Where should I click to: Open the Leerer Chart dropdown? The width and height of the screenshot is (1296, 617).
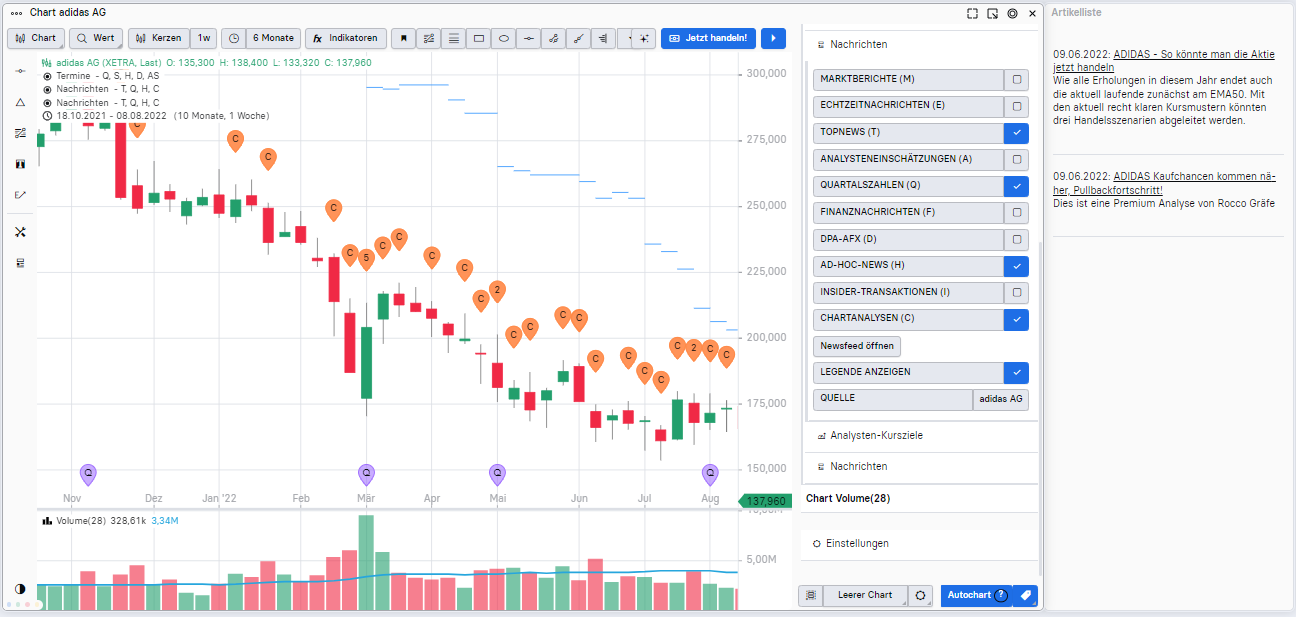[x=865, y=595]
